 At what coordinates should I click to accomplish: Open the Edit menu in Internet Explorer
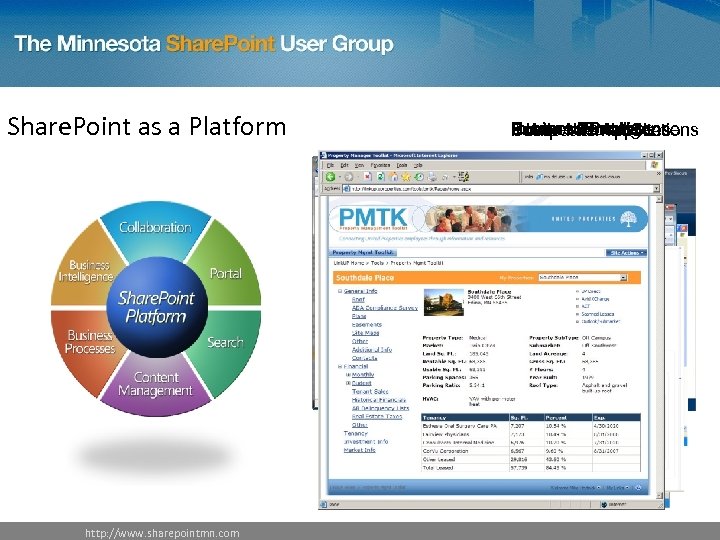pos(344,165)
